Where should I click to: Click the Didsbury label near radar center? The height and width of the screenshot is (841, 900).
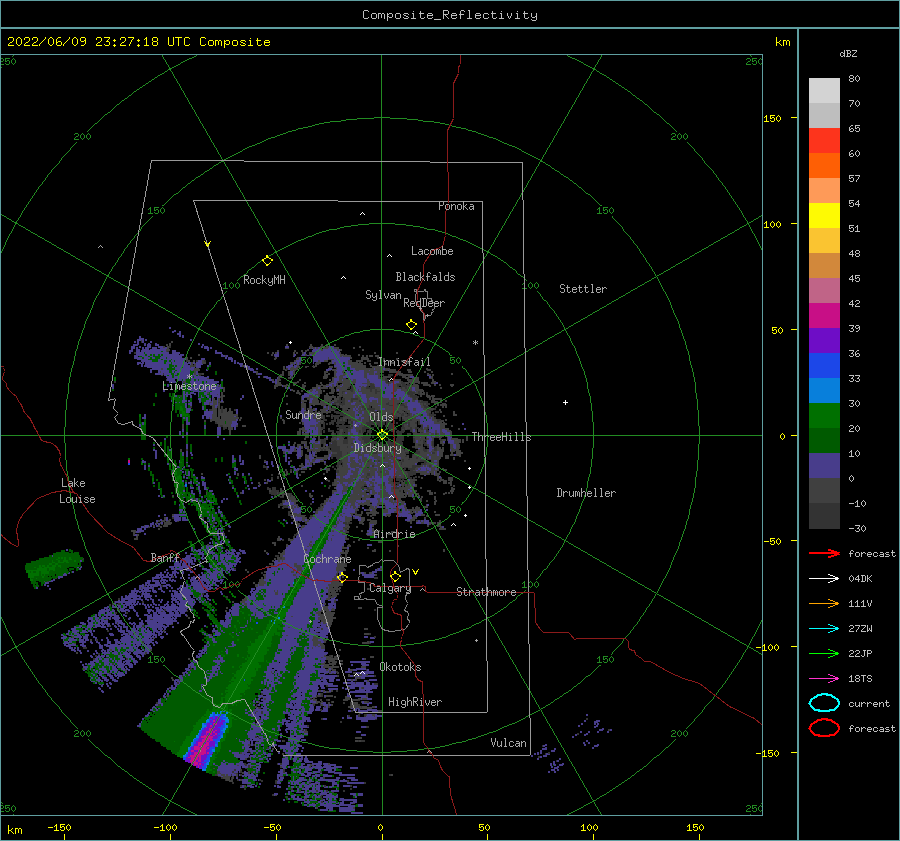pos(377,448)
